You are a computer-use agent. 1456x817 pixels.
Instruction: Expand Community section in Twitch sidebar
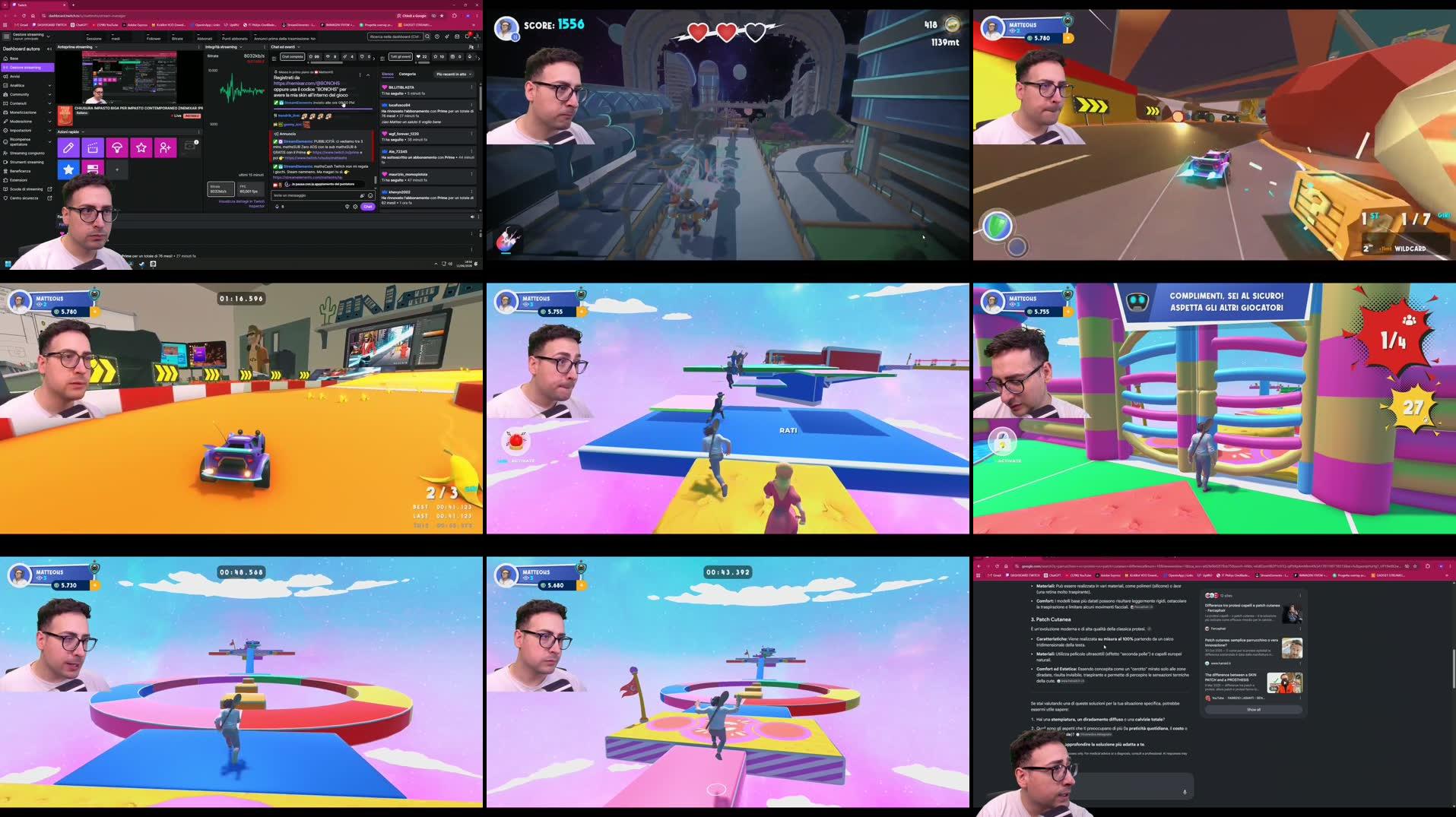coord(27,94)
